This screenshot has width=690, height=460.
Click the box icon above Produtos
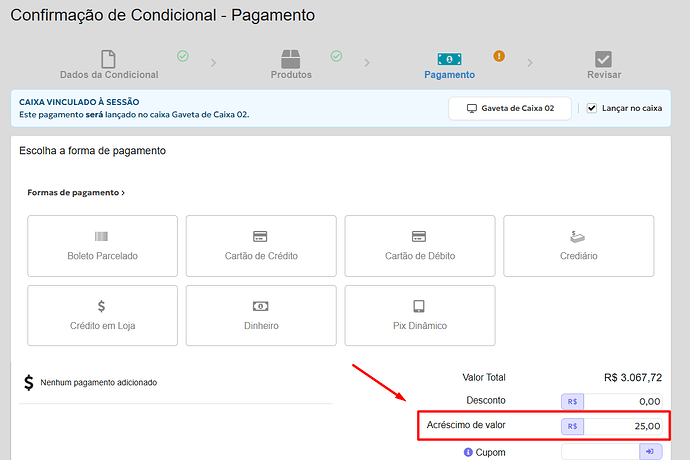(290, 59)
